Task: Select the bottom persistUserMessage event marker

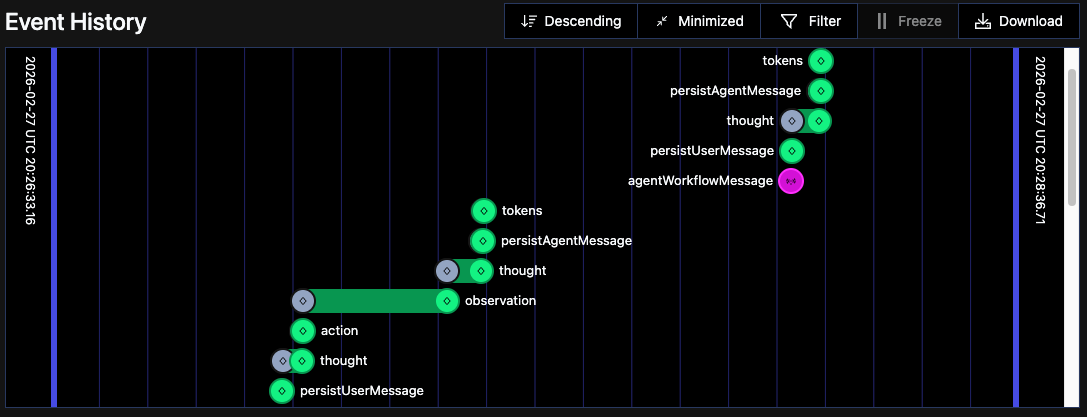Action: click(282, 391)
